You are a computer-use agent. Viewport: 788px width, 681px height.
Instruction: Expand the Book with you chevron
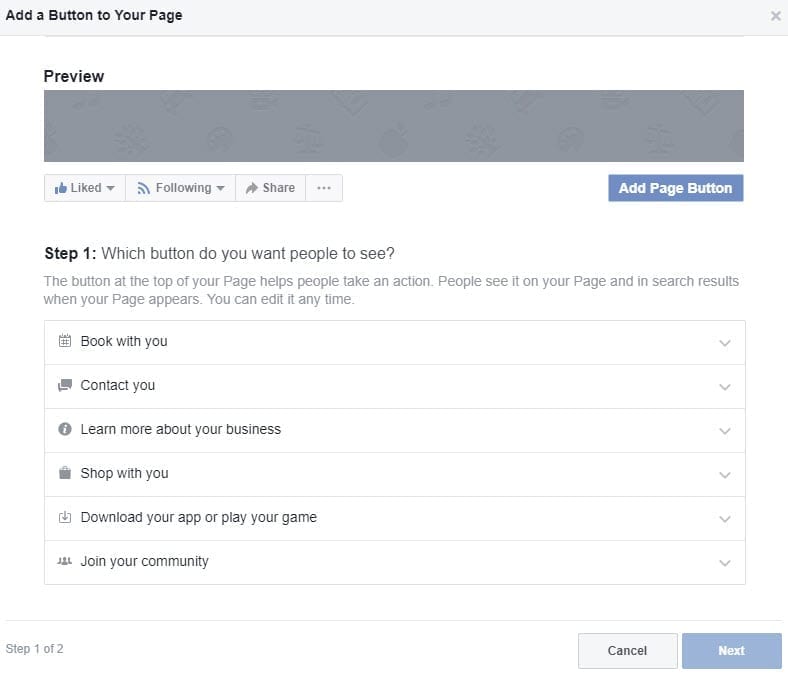(x=725, y=343)
